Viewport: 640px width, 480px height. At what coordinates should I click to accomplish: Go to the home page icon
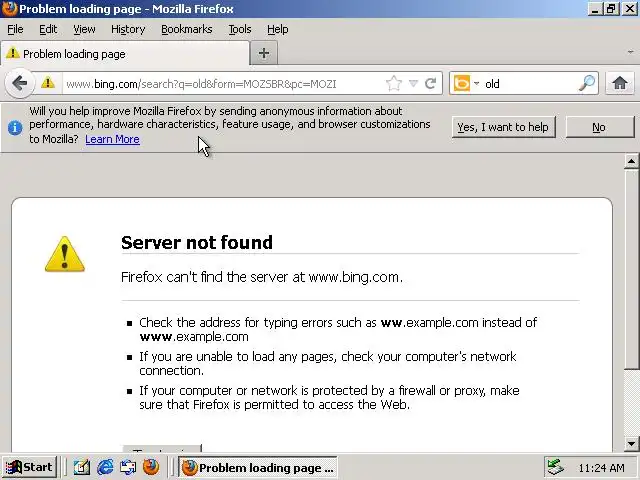[620, 83]
